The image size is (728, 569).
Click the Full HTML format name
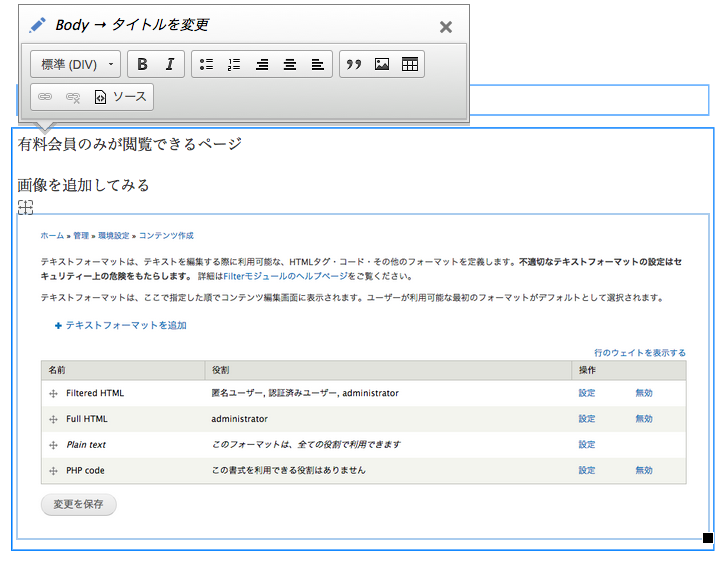pyautogui.click(x=87, y=419)
